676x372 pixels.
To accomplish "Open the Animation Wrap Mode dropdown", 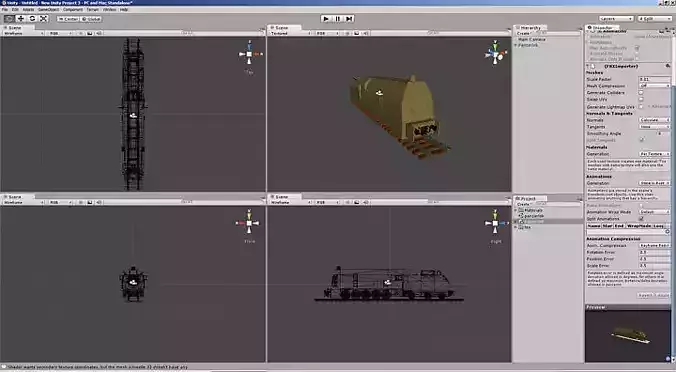I will (654, 212).
